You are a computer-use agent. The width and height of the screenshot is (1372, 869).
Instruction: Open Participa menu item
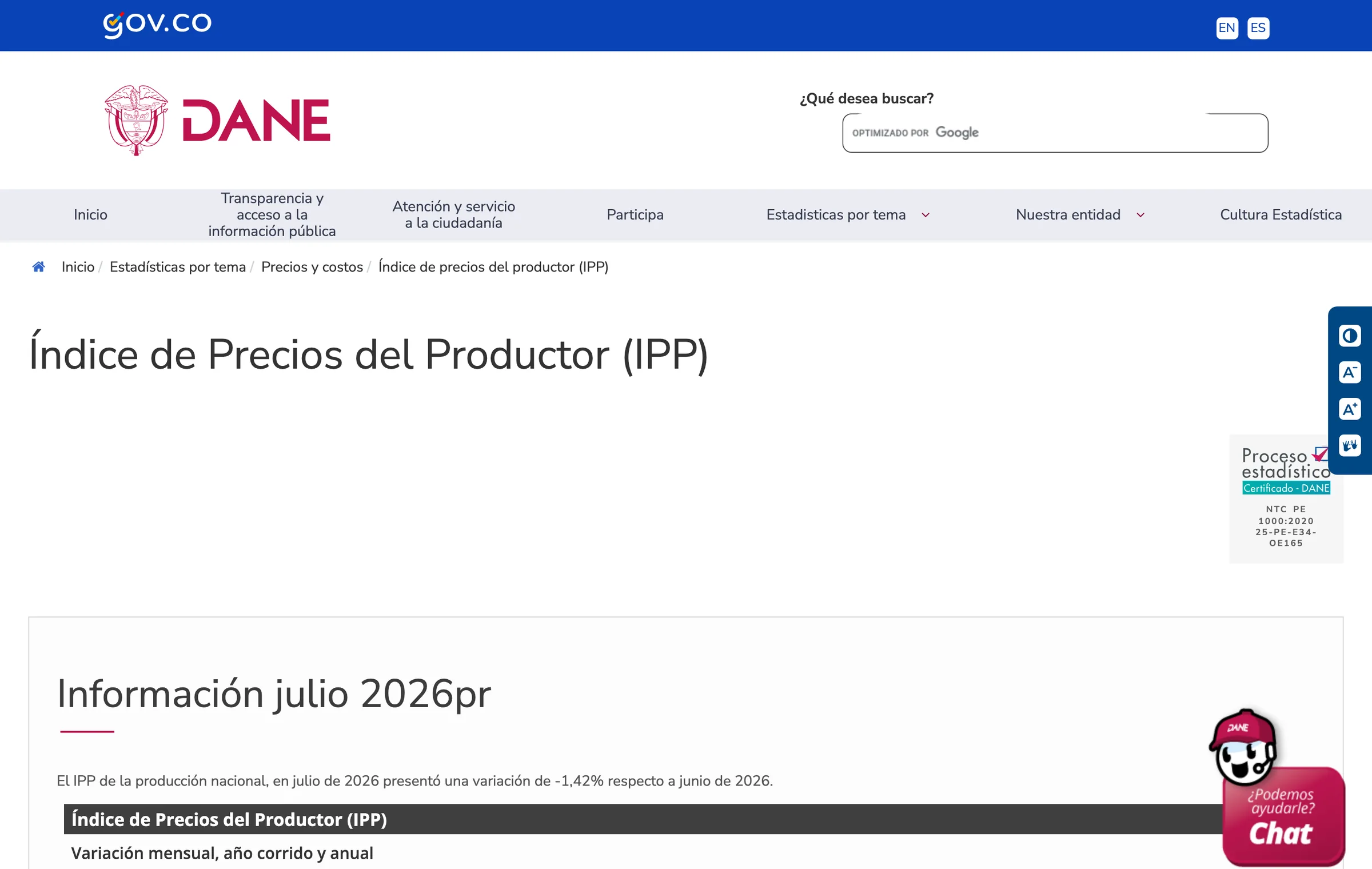coord(635,215)
